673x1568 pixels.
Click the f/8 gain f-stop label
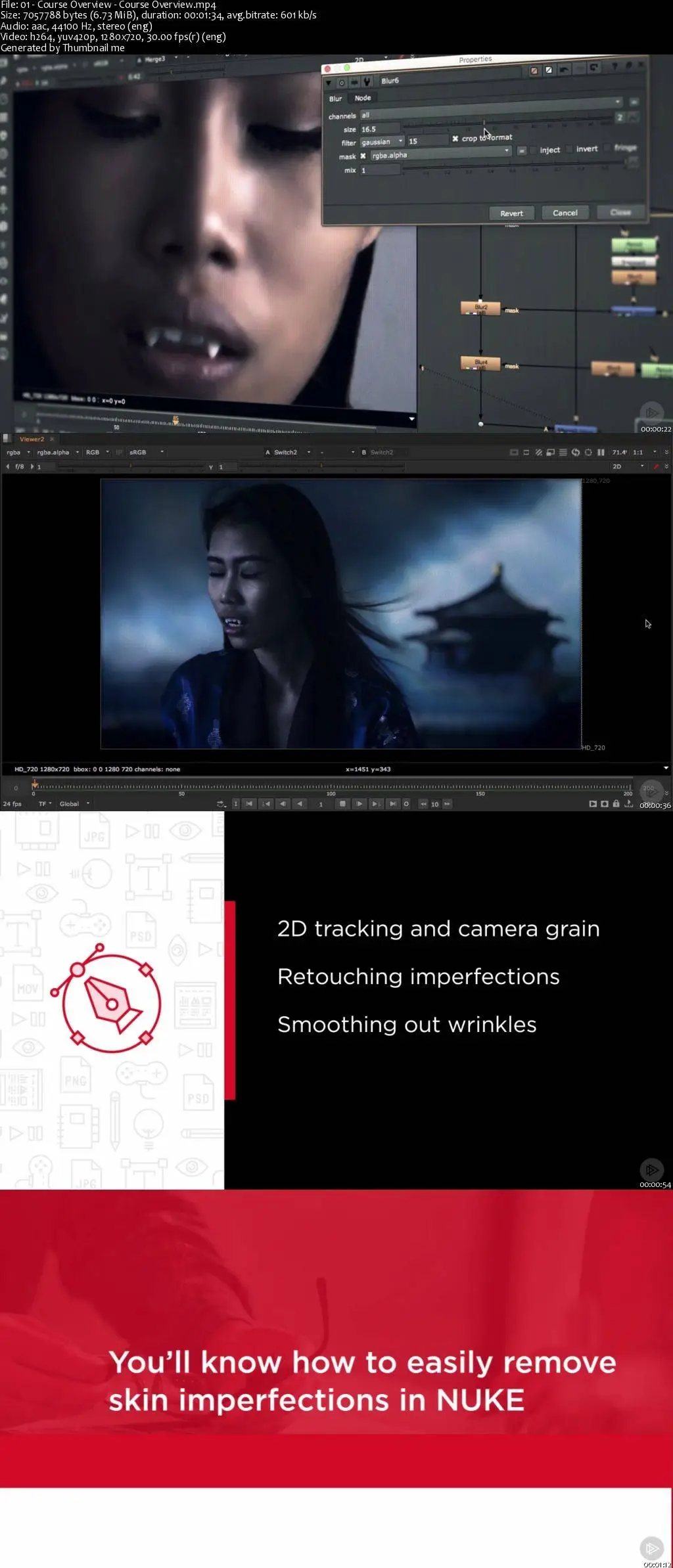(x=20, y=466)
